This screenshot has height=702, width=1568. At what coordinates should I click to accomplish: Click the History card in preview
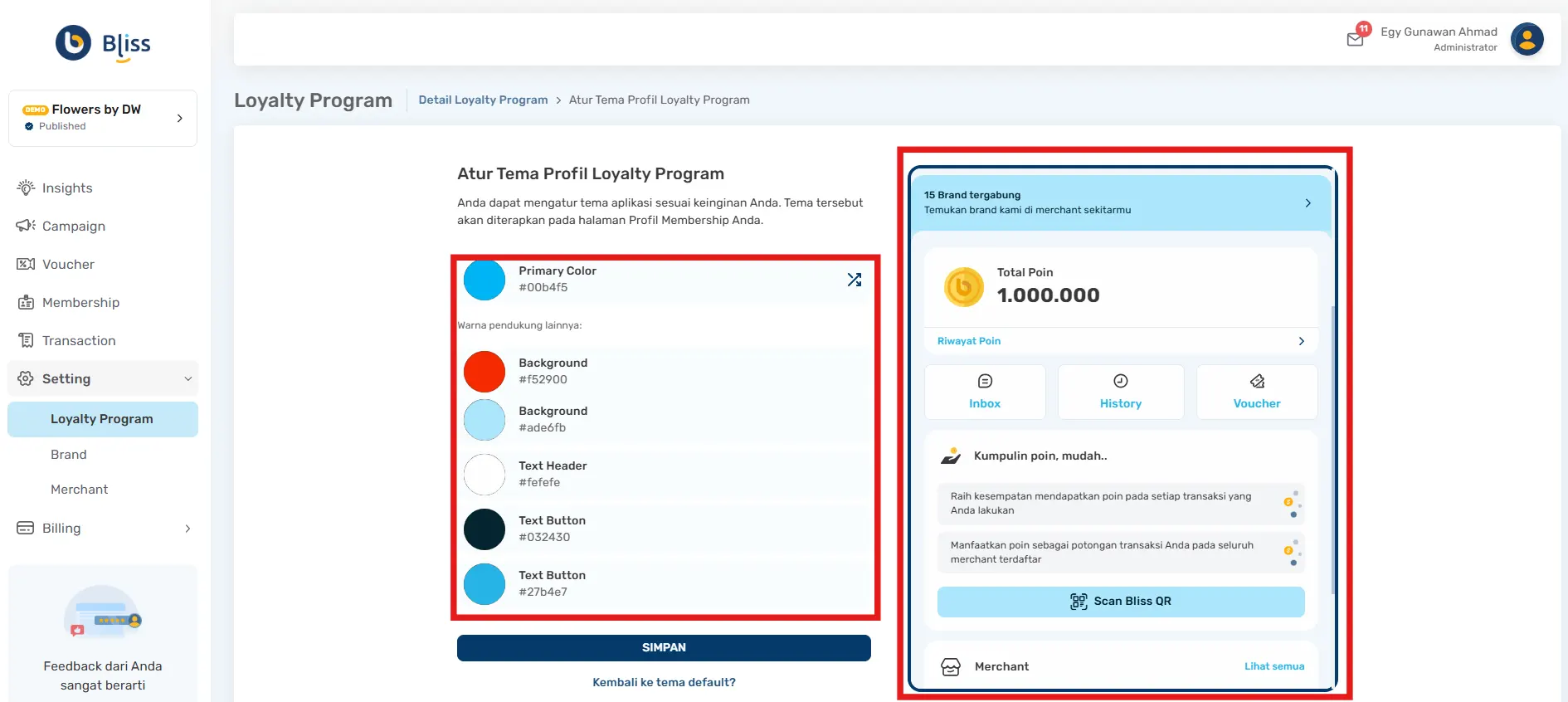click(x=1121, y=392)
